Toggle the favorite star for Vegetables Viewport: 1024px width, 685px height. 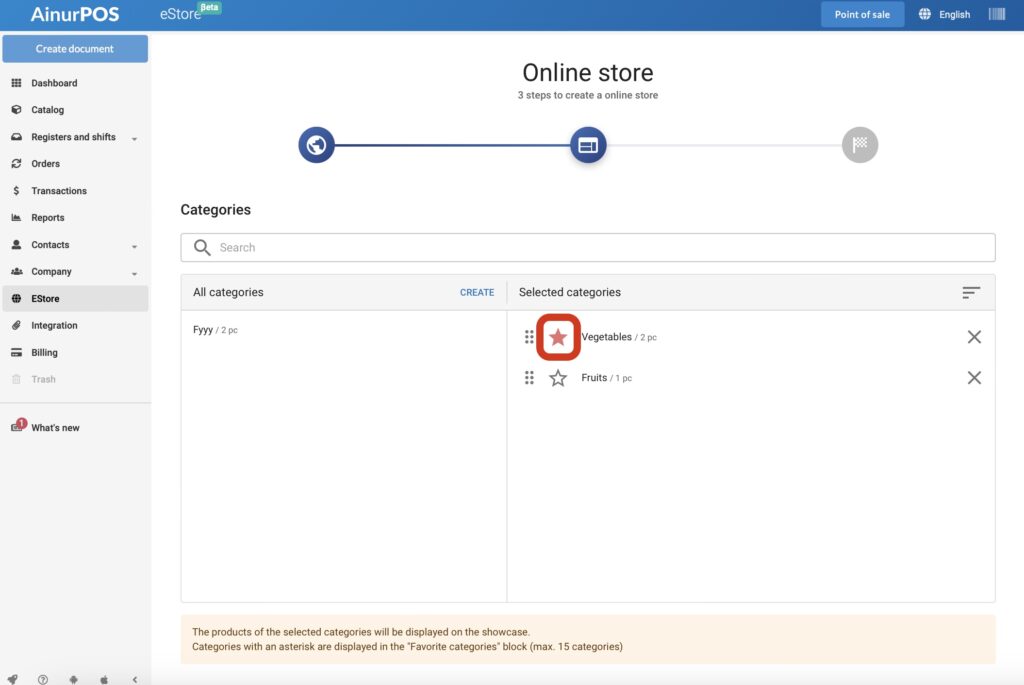pos(558,337)
